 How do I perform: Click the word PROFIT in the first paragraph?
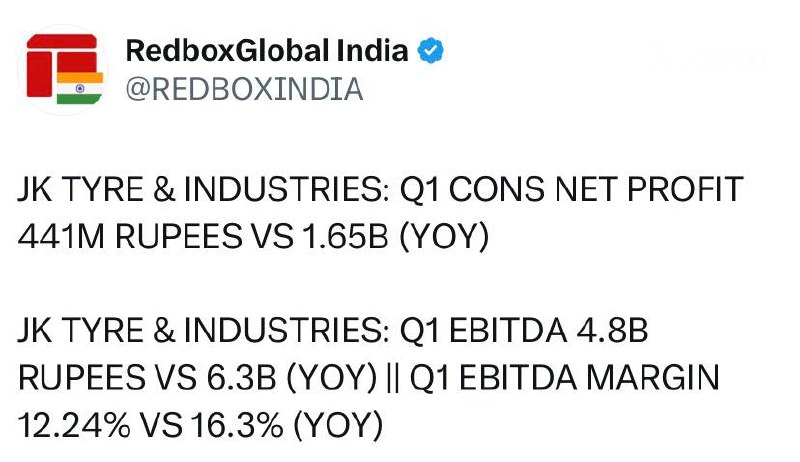coord(685,189)
